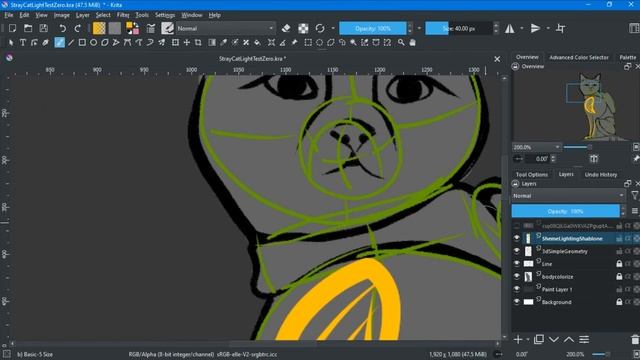The width and height of the screenshot is (640, 360).
Task: Select the Move tool
Action: coord(187,42)
